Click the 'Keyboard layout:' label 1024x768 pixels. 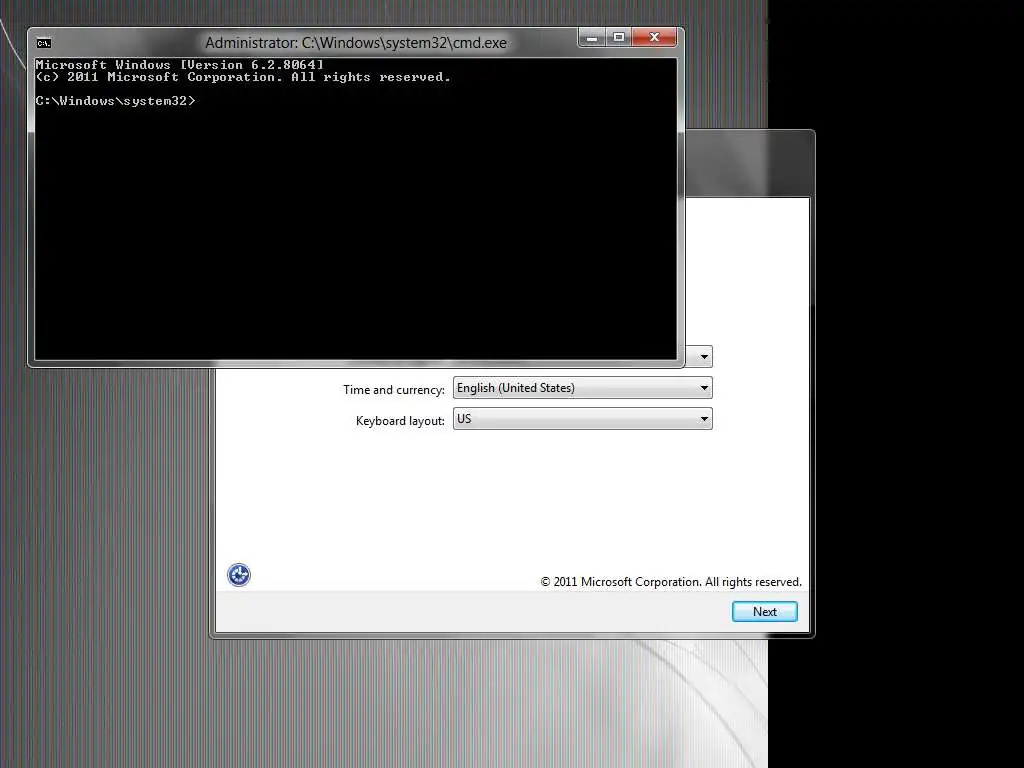[x=400, y=421]
